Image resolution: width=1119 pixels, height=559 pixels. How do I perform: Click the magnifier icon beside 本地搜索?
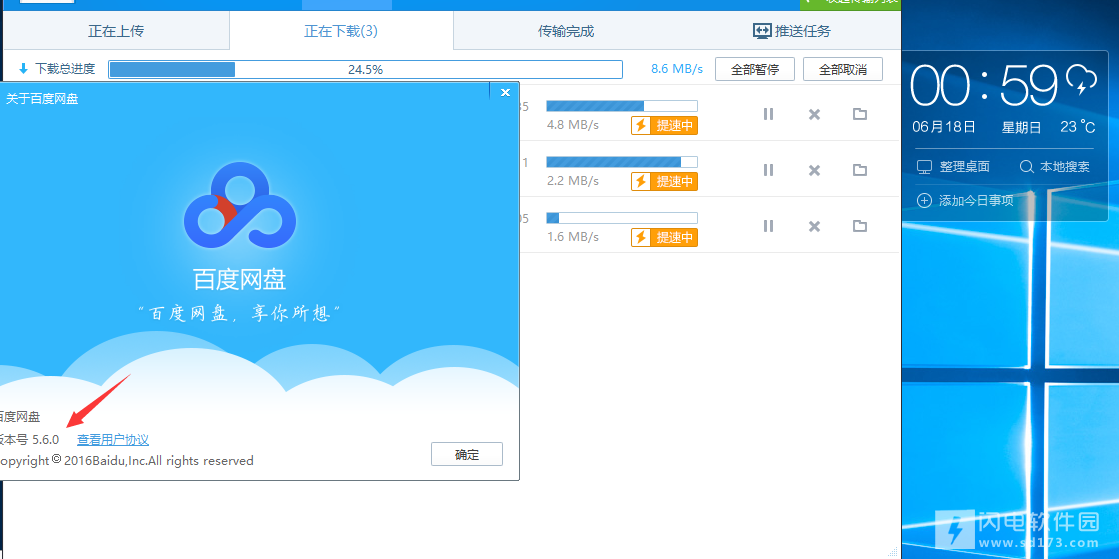[x=1027, y=167]
